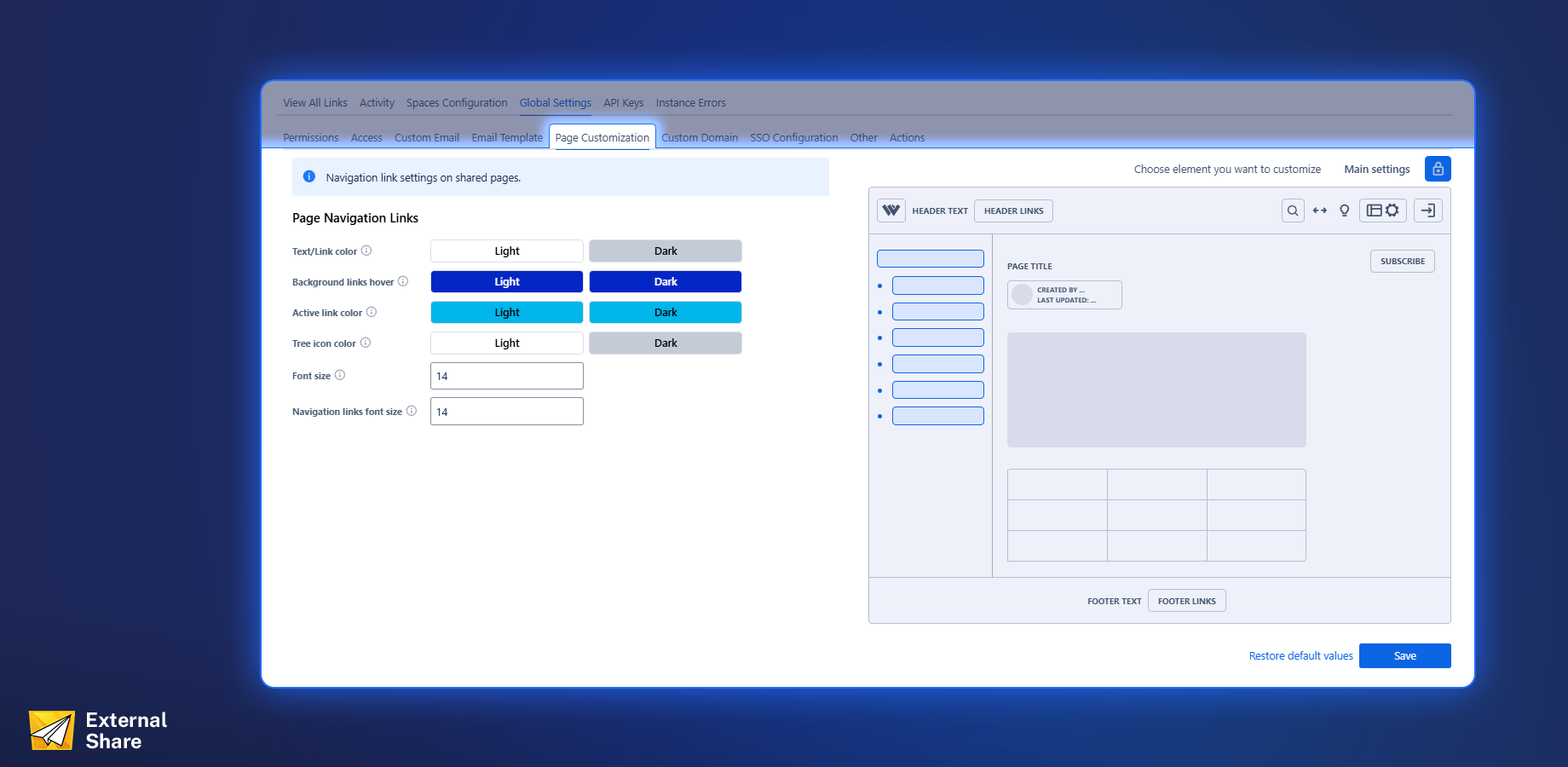Open the API Keys tab
1568x767 pixels.
tap(624, 102)
